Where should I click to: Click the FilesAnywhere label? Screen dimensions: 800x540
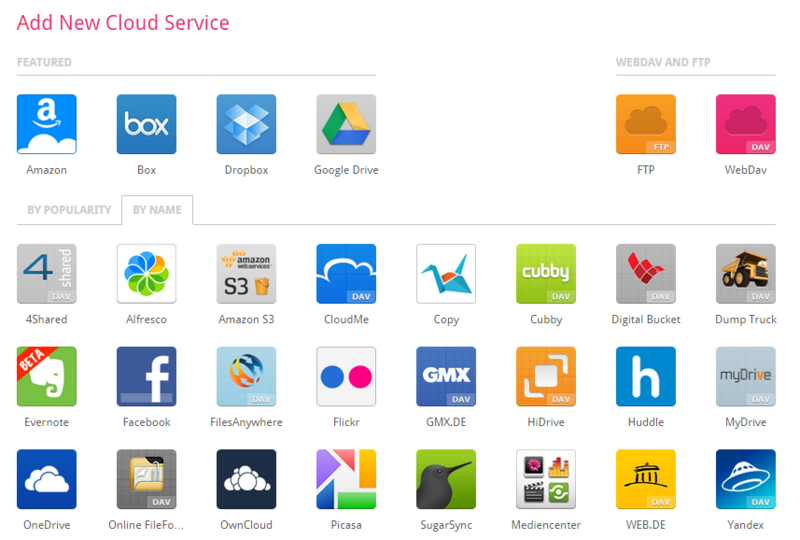pos(246,422)
